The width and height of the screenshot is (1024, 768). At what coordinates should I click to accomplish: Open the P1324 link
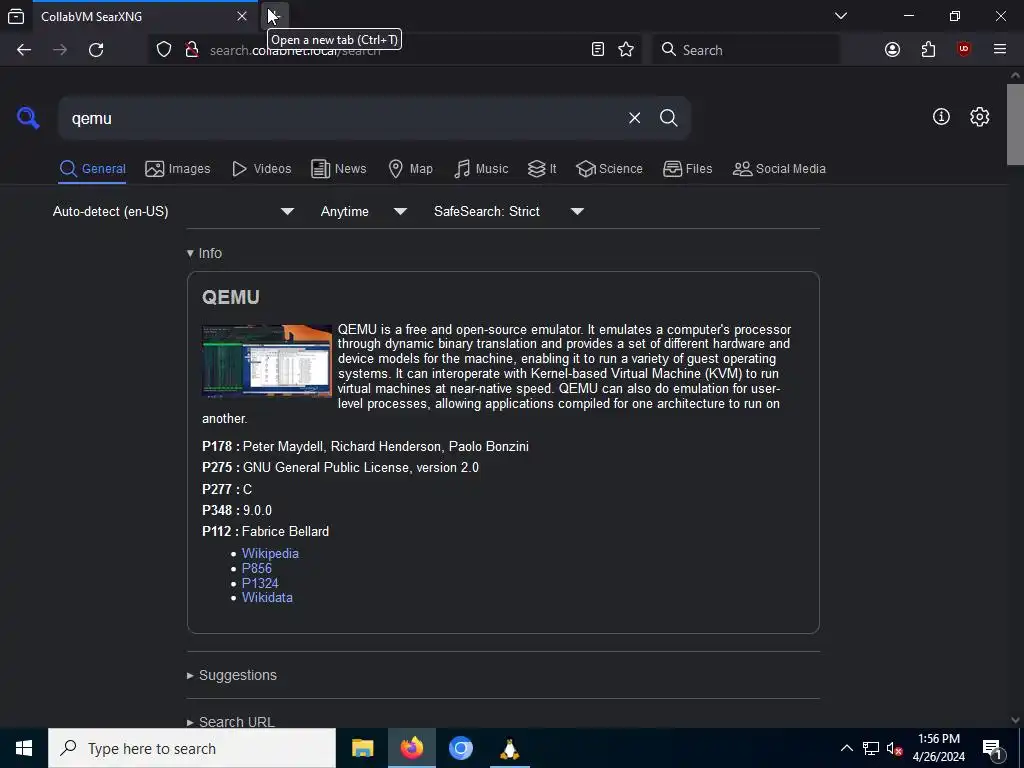(x=260, y=583)
